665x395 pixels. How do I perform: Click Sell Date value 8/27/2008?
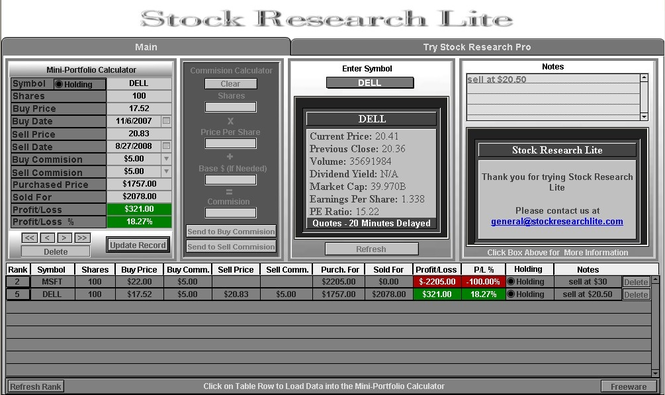pyautogui.click(x=134, y=146)
